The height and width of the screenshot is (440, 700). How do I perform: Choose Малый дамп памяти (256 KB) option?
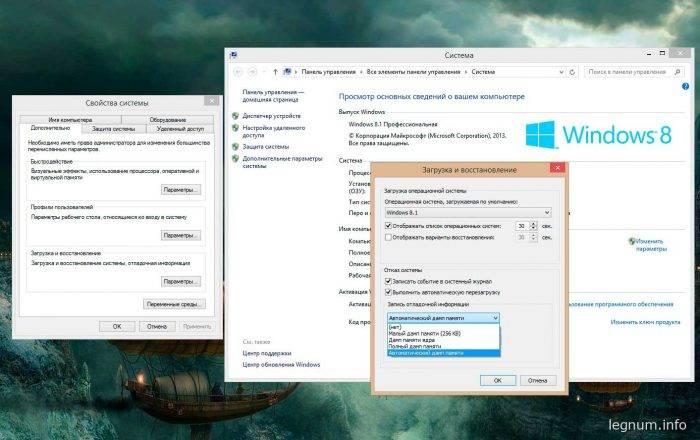point(443,333)
